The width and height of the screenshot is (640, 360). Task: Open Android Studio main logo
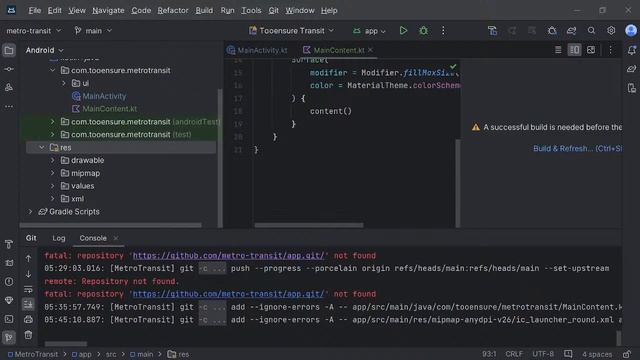point(11,11)
